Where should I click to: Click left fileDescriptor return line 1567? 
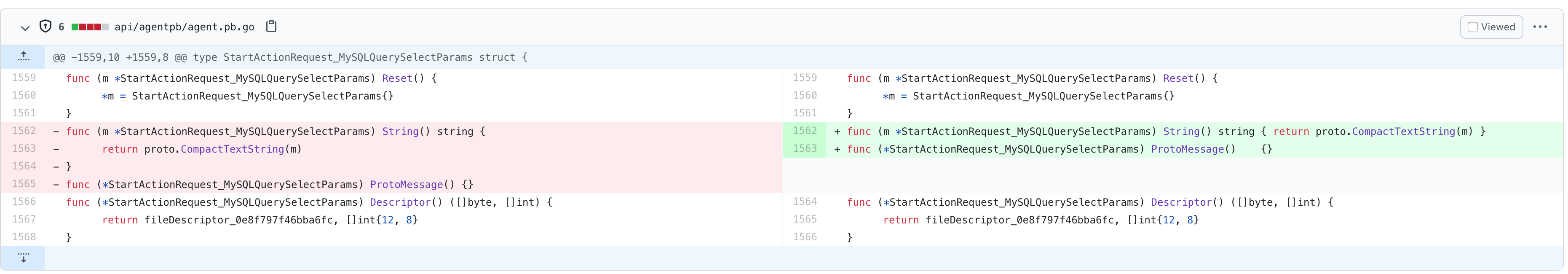coord(260,220)
